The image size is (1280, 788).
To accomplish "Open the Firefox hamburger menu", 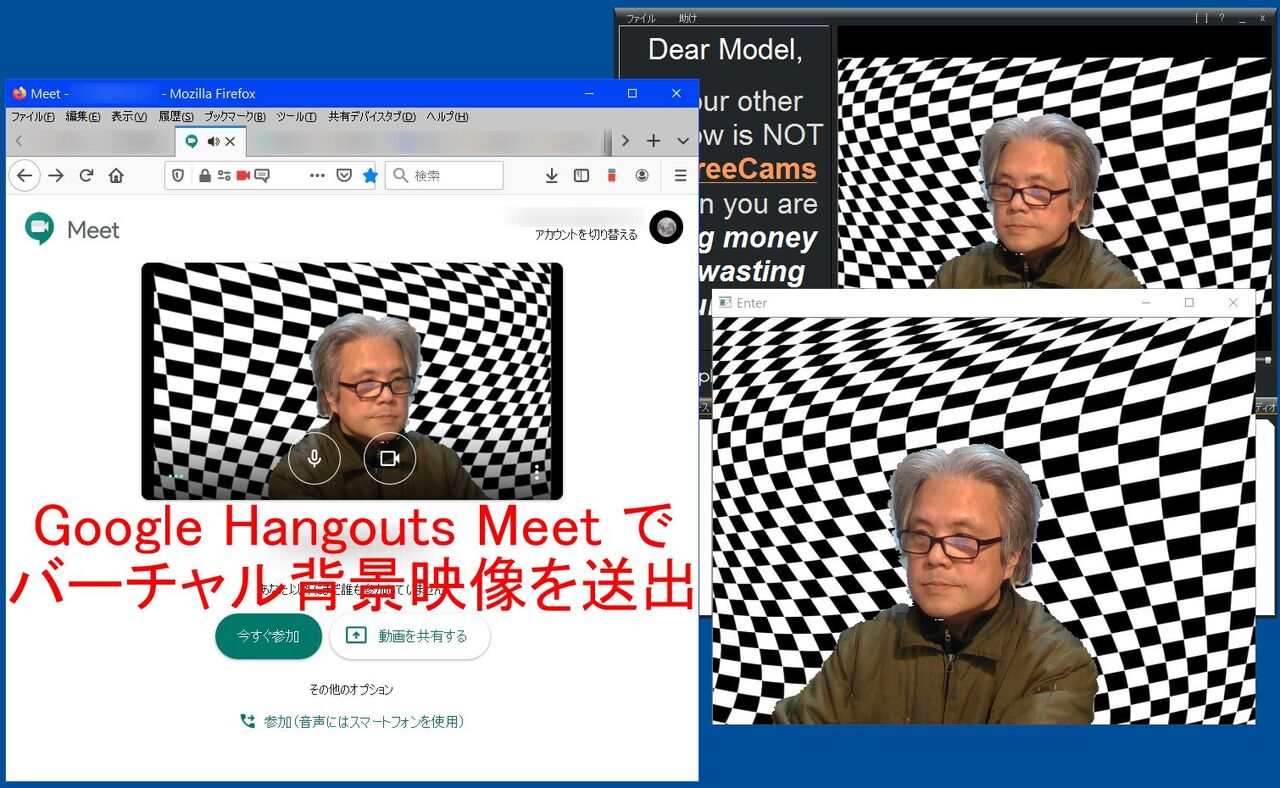I will [680, 175].
